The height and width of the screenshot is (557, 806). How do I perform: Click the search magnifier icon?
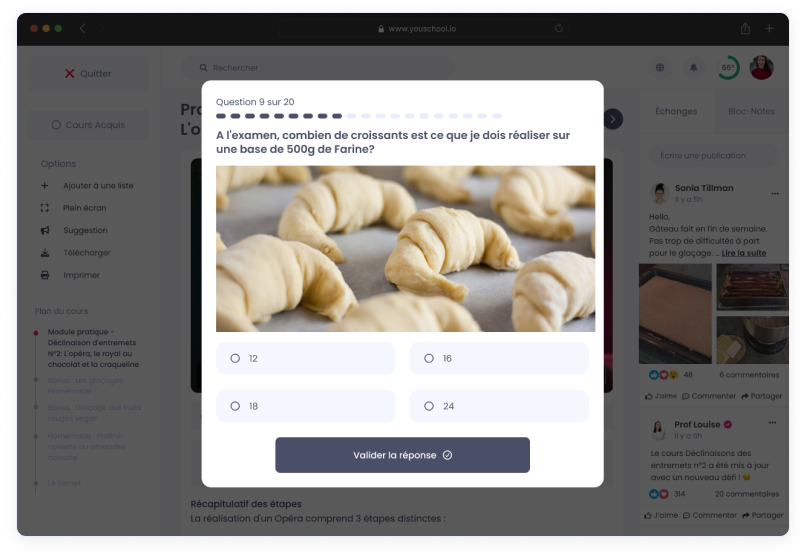204,68
